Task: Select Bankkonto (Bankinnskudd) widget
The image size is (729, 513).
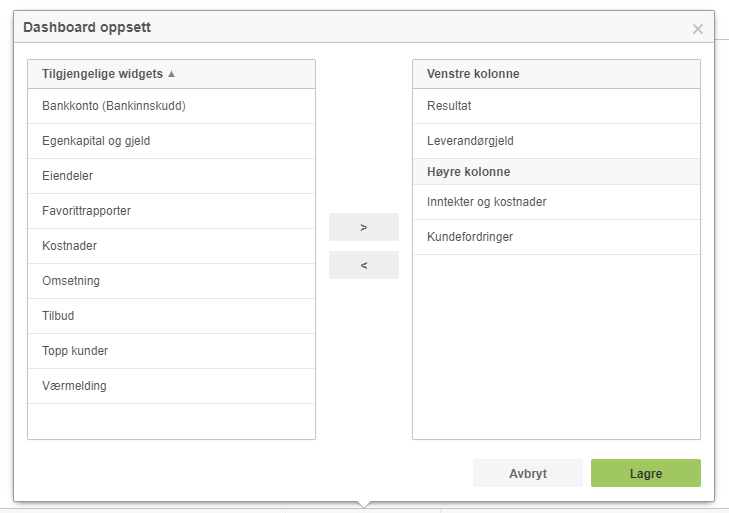Action: click(172, 106)
